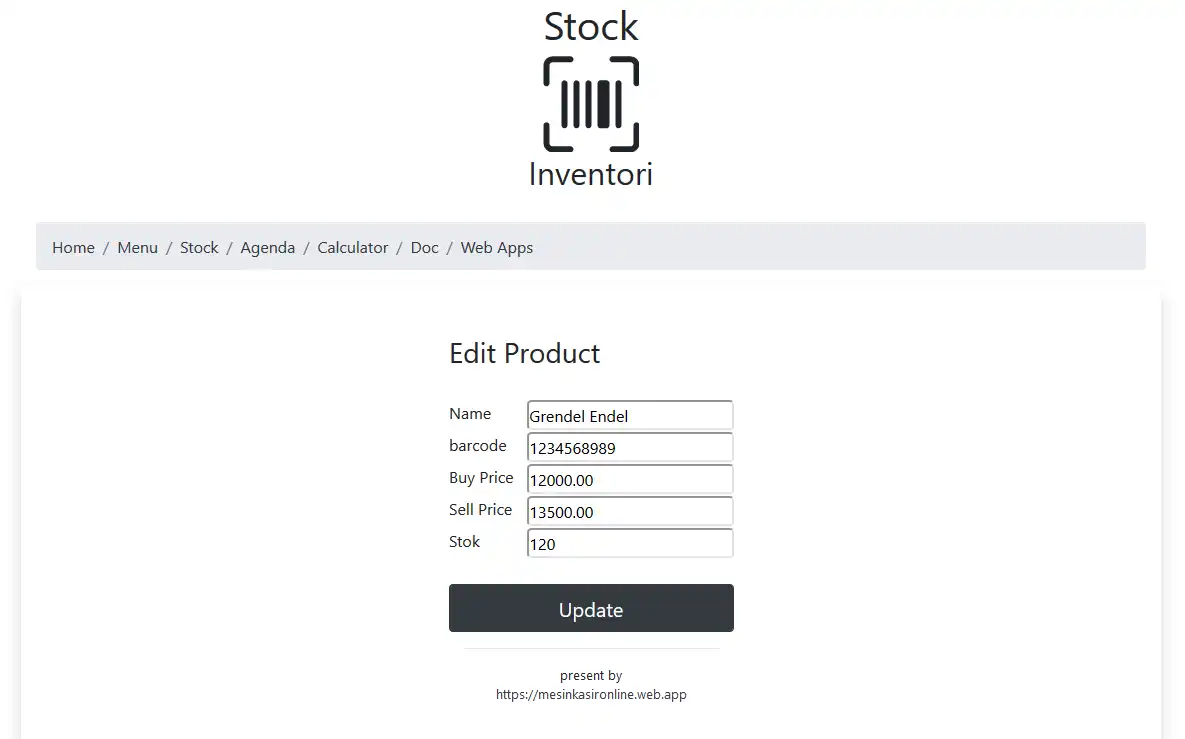
Task: Click the Stock heading text
Action: coord(591,27)
